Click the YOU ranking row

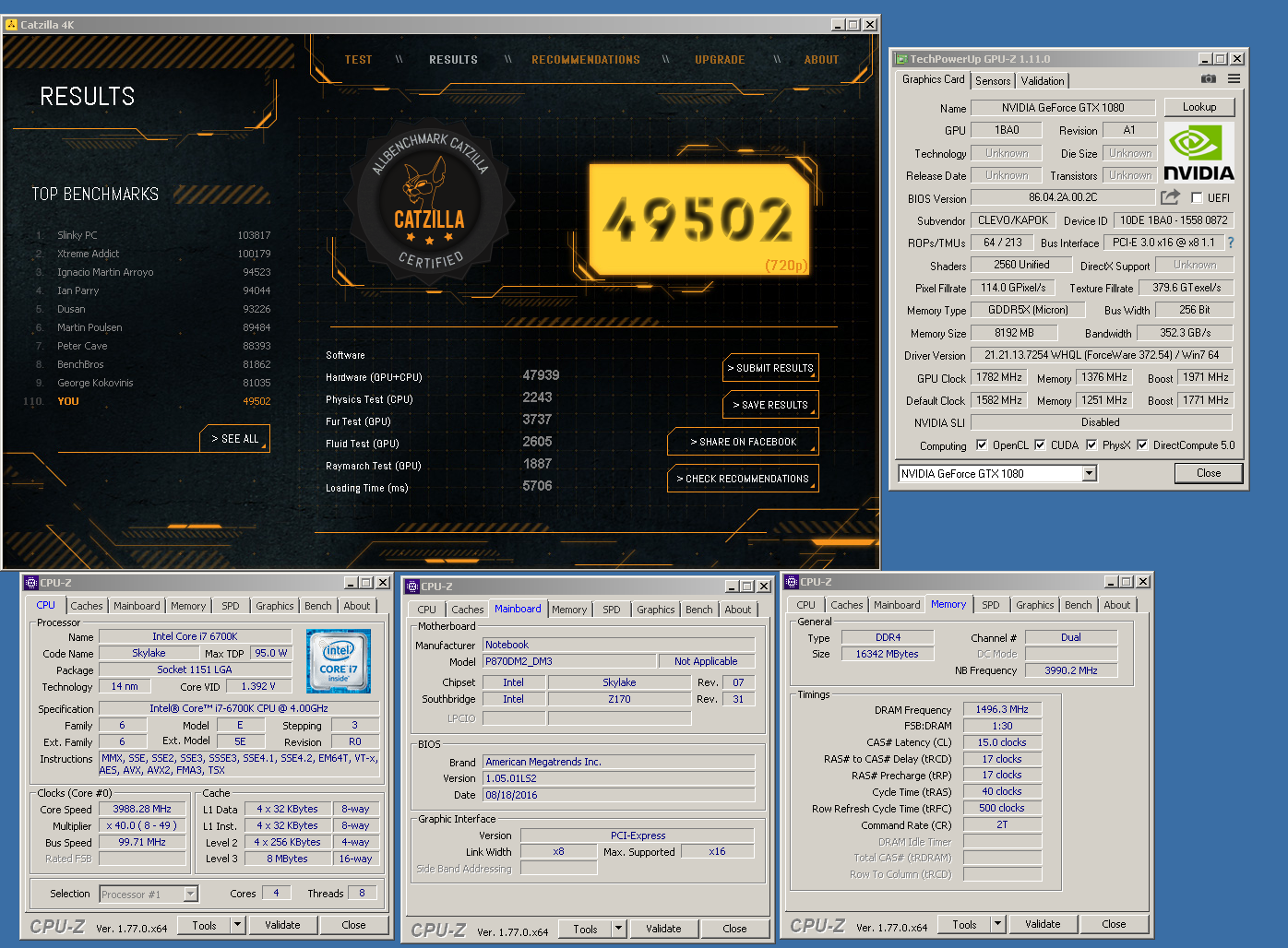pos(148,401)
